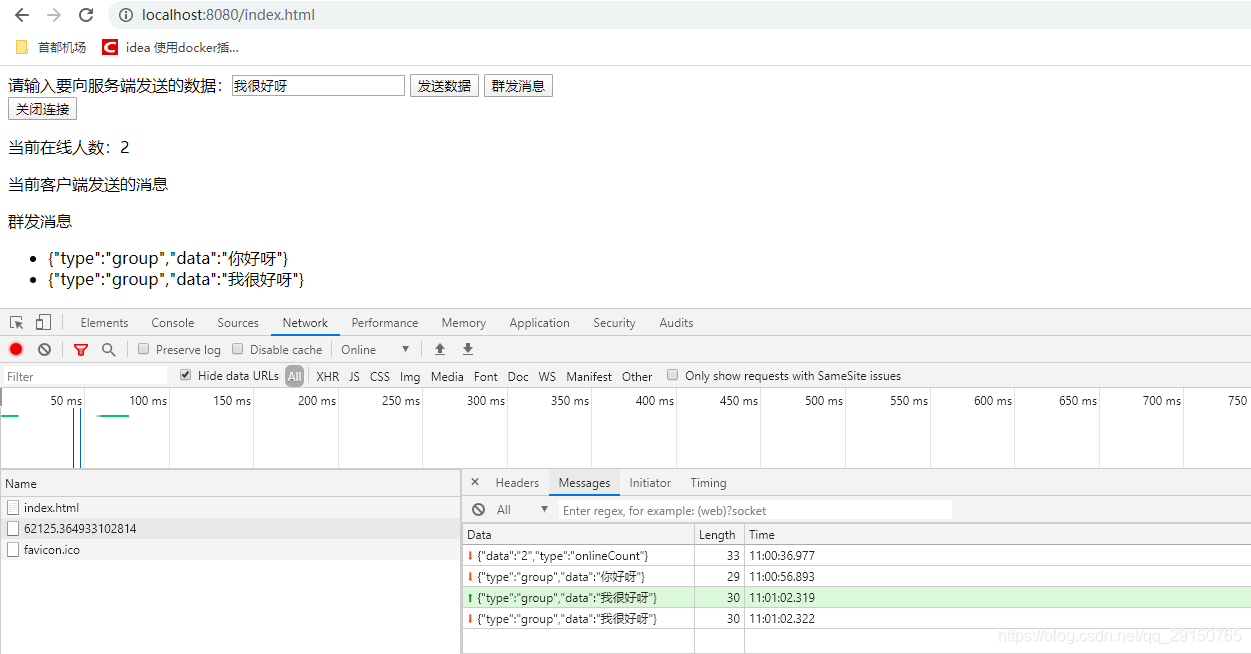Switch to the Sources tab
The width and height of the screenshot is (1251, 654).
click(x=238, y=323)
